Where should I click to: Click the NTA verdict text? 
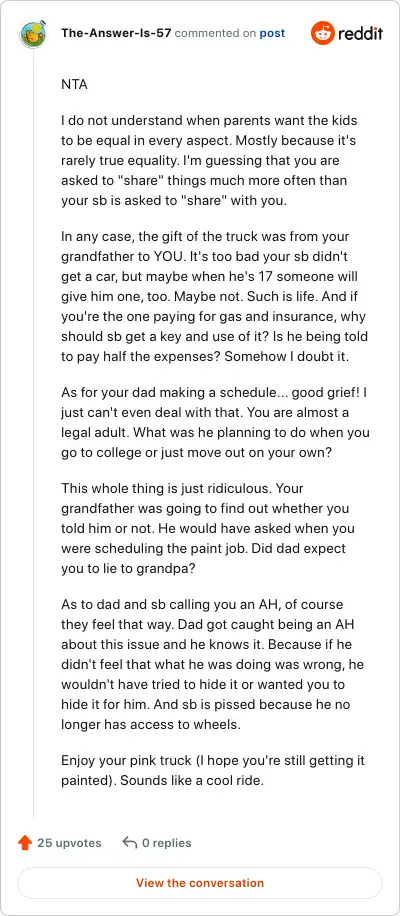pyautogui.click(x=74, y=85)
